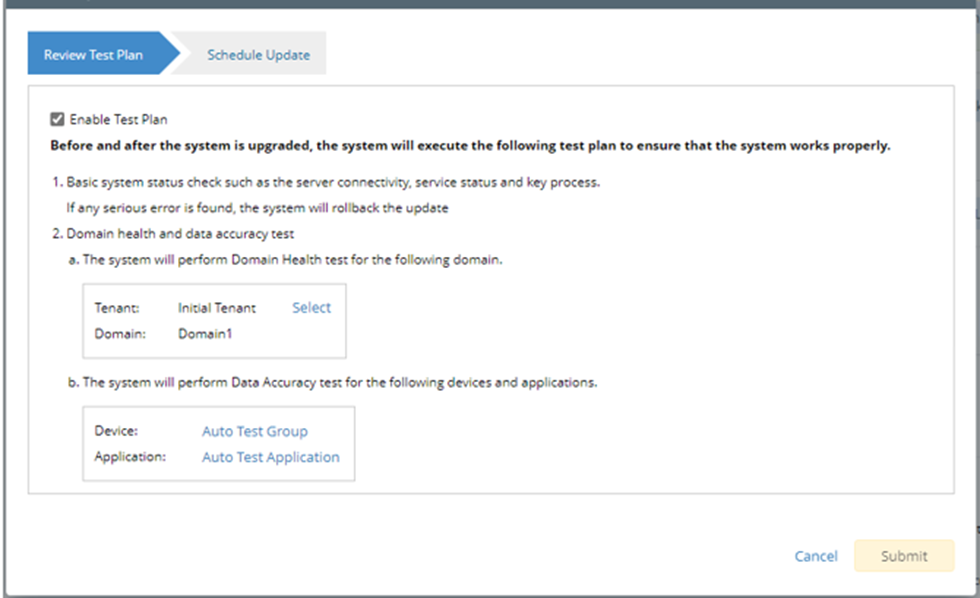The height and width of the screenshot is (598, 980).
Task: Click the rollback the update notice line
Action: tap(256, 209)
